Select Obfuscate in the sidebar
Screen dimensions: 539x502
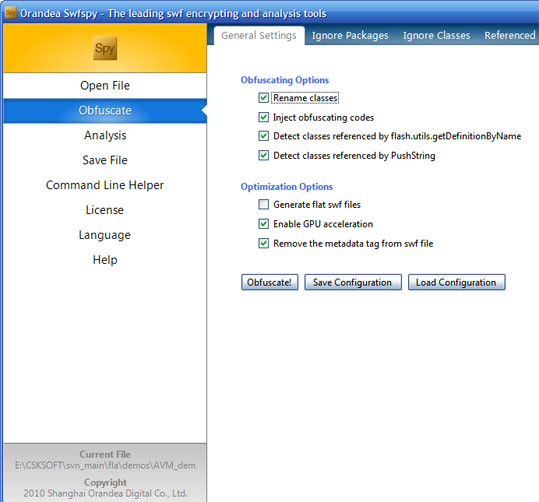coord(105,111)
